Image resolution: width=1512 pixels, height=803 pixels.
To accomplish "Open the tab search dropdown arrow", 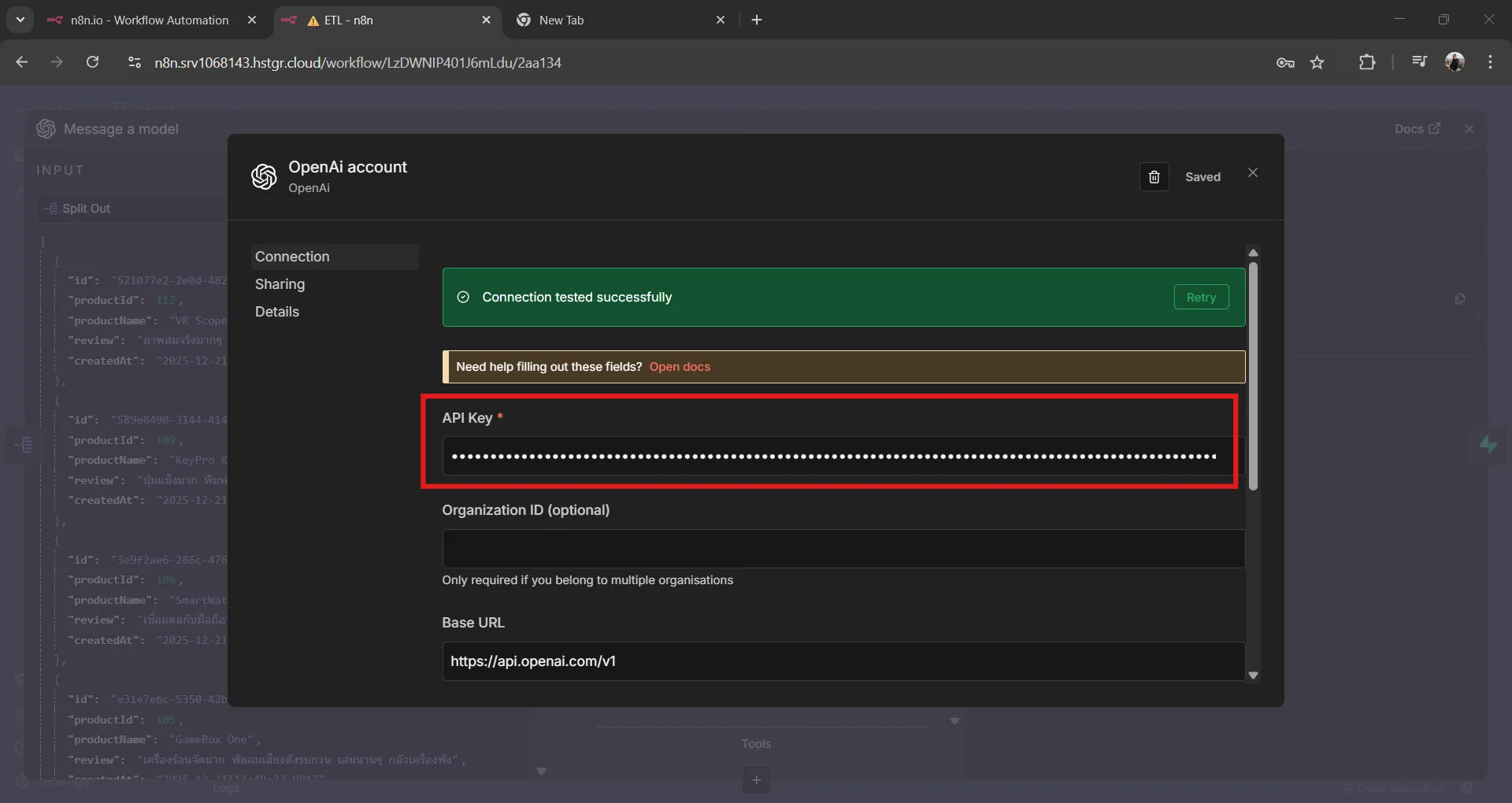I will (20, 20).
